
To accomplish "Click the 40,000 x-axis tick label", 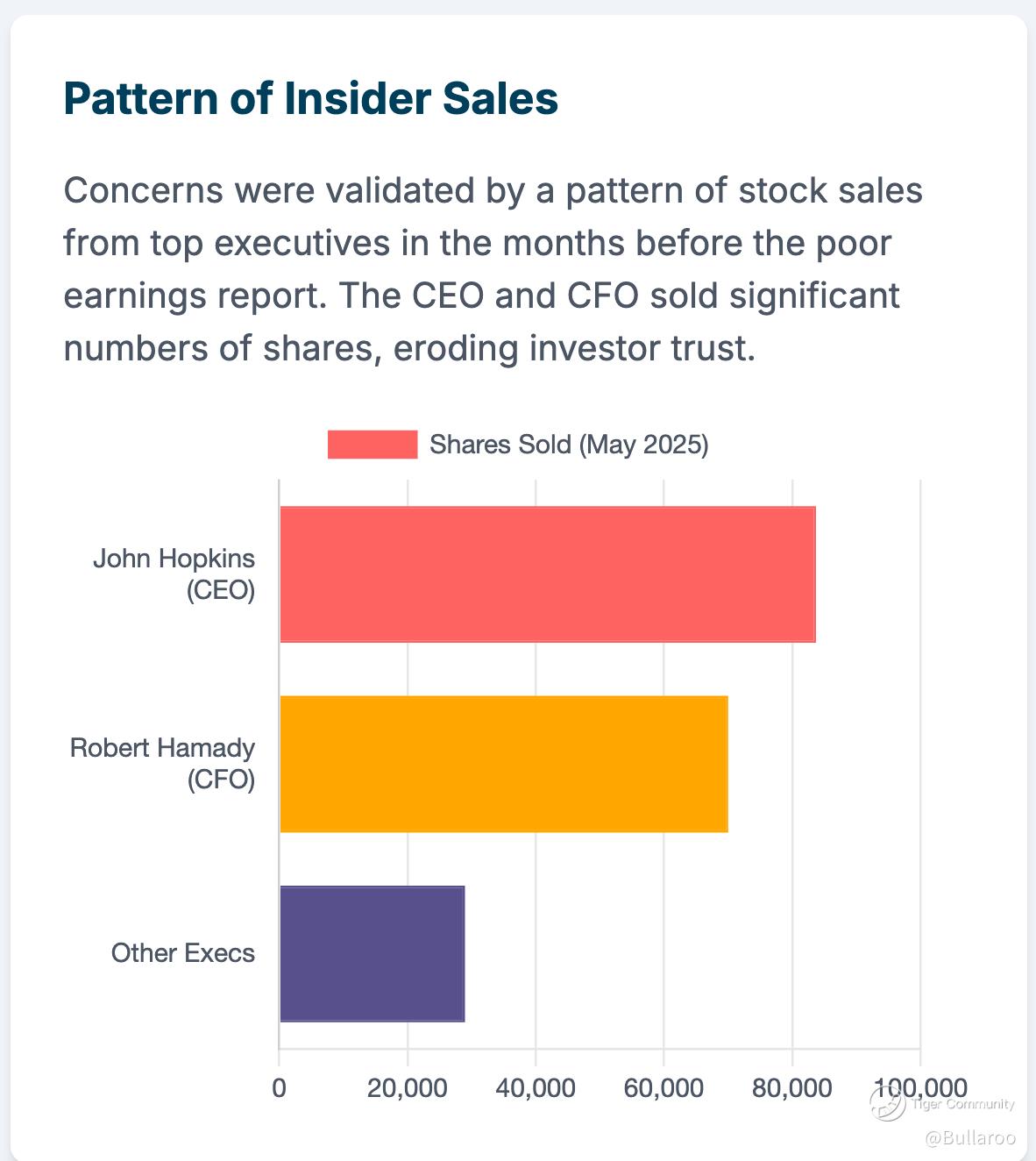I will click(x=535, y=1088).
